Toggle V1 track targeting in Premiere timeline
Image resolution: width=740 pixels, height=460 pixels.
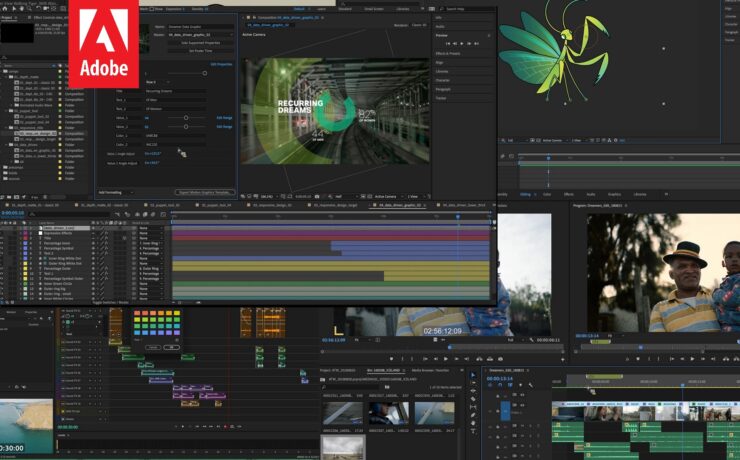pyautogui.click(x=505, y=411)
